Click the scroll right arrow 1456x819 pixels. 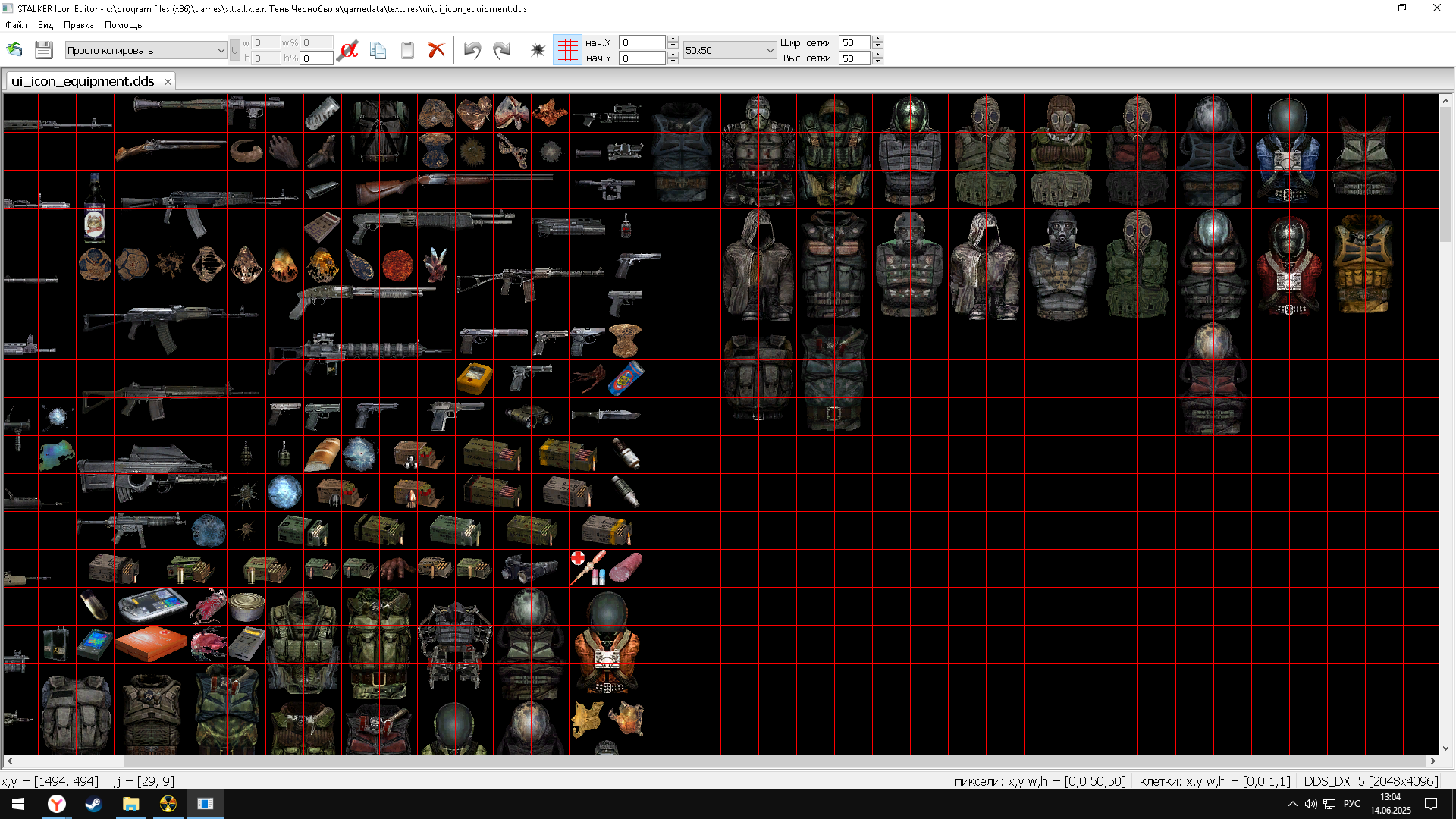1433,761
